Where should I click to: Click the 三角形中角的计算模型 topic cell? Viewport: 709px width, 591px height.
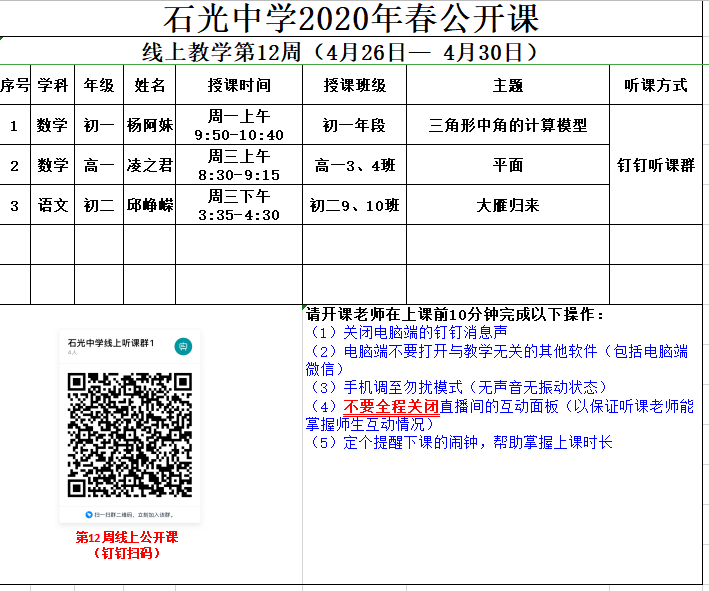tap(507, 126)
